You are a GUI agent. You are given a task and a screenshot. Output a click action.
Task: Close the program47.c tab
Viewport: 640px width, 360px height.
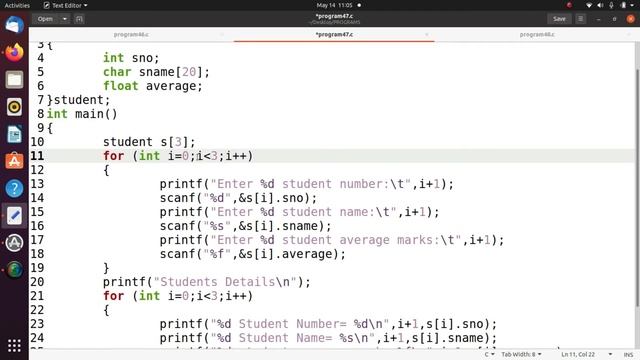[x=427, y=35]
